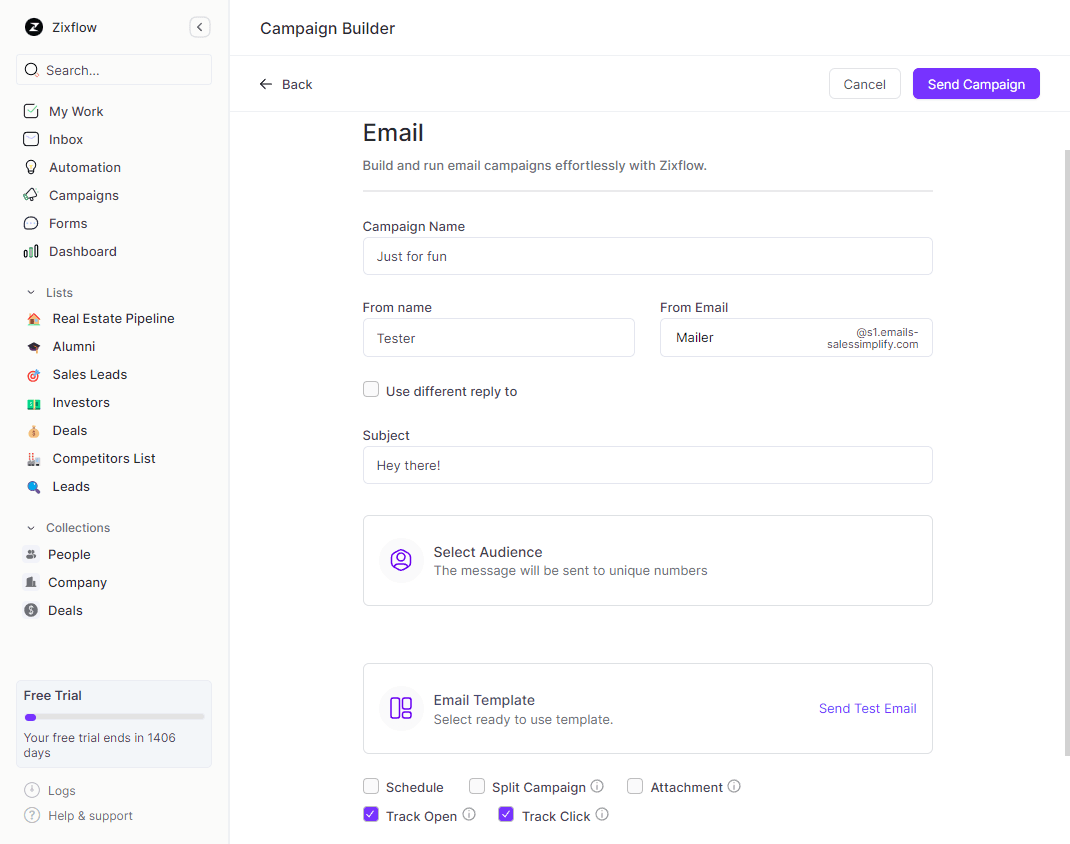Enable the Schedule checkbox

[x=371, y=786]
